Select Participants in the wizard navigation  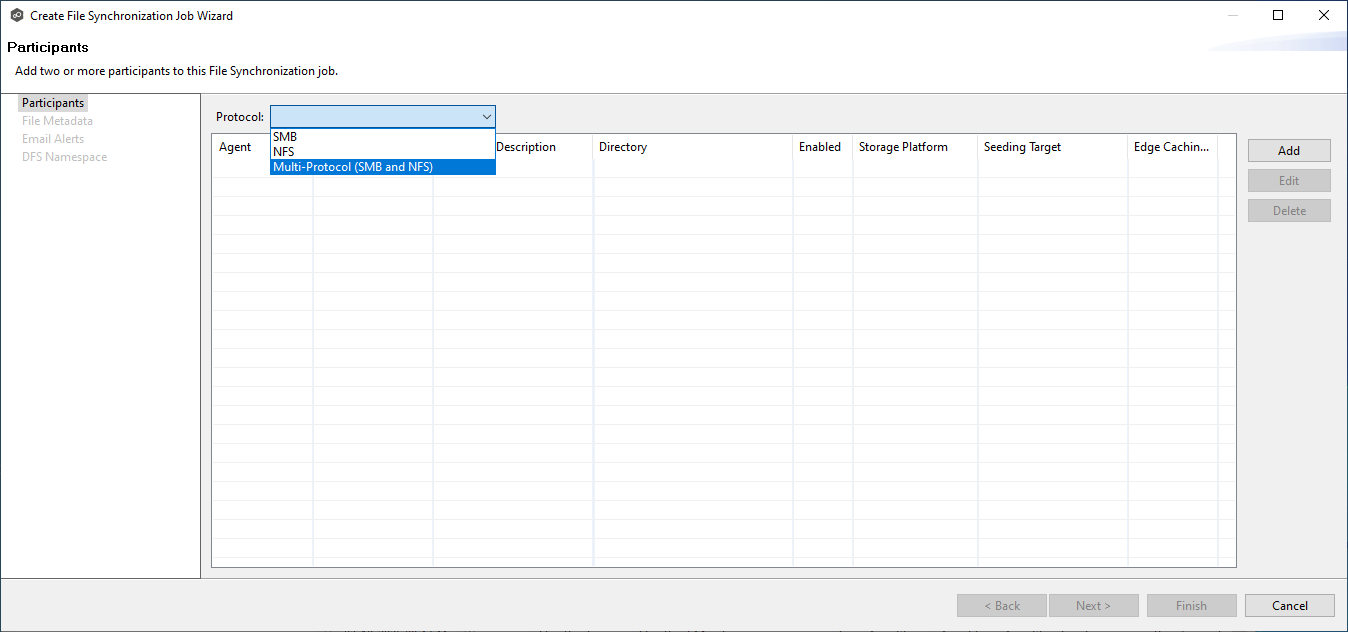point(53,103)
